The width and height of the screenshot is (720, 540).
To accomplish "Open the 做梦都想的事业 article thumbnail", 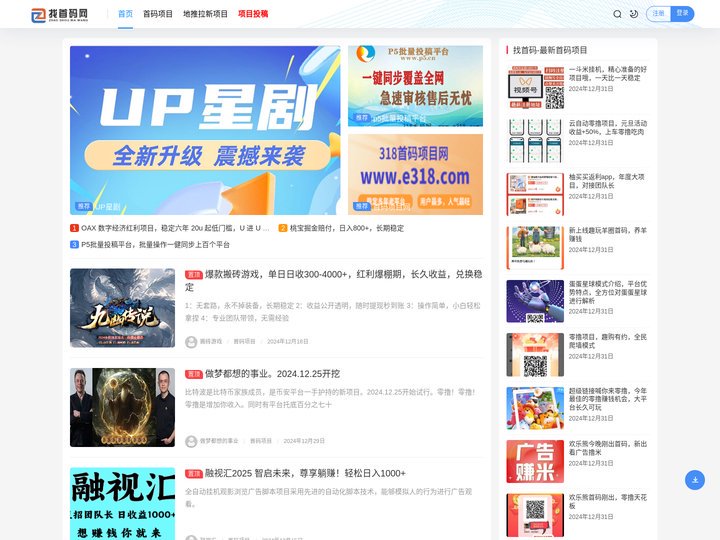I will point(123,407).
